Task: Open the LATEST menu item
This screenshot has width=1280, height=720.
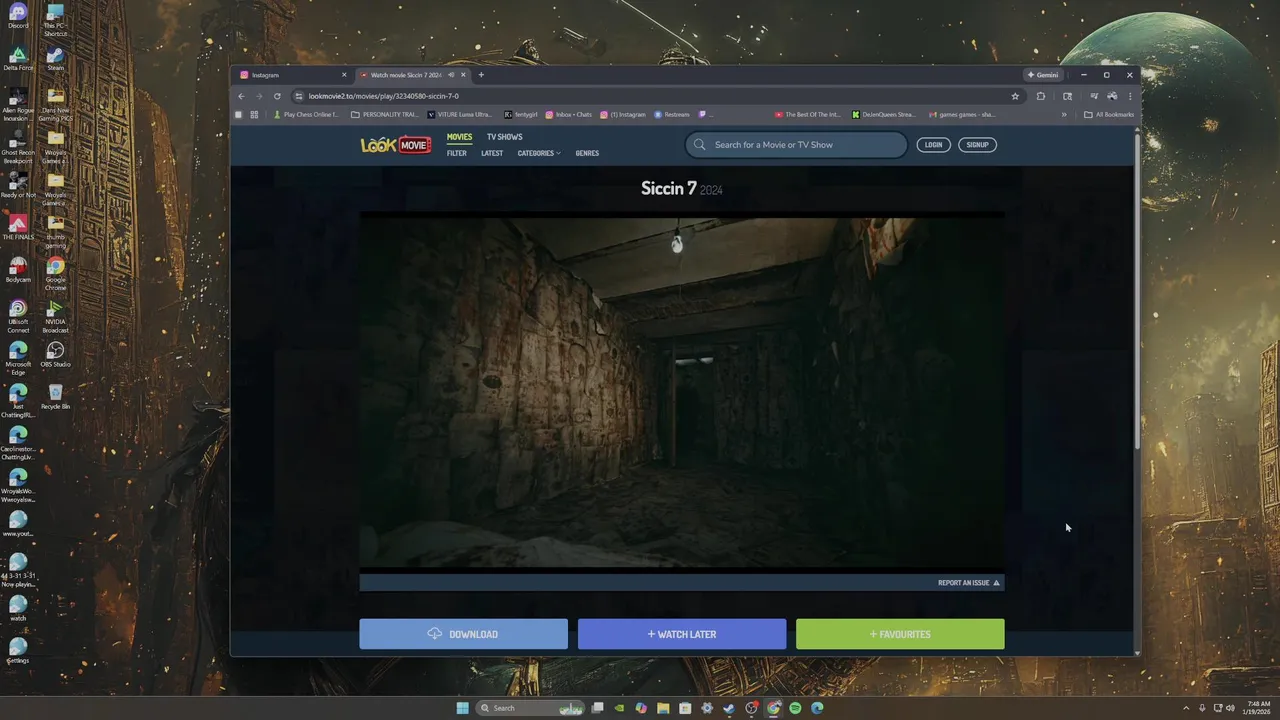Action: [x=492, y=153]
